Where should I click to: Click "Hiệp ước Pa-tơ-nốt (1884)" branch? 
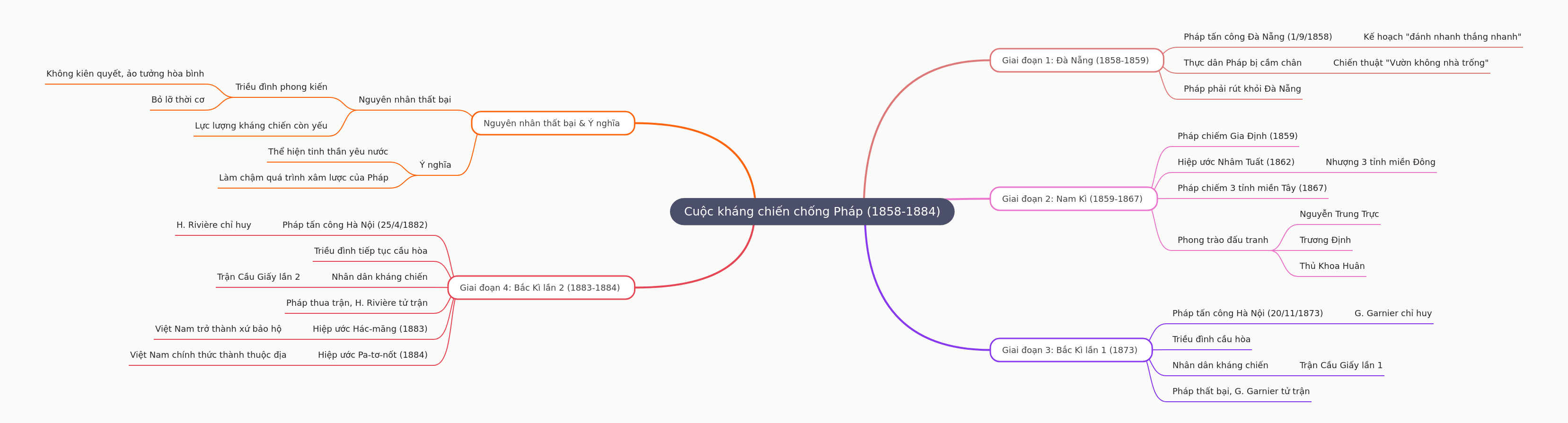click(372, 355)
